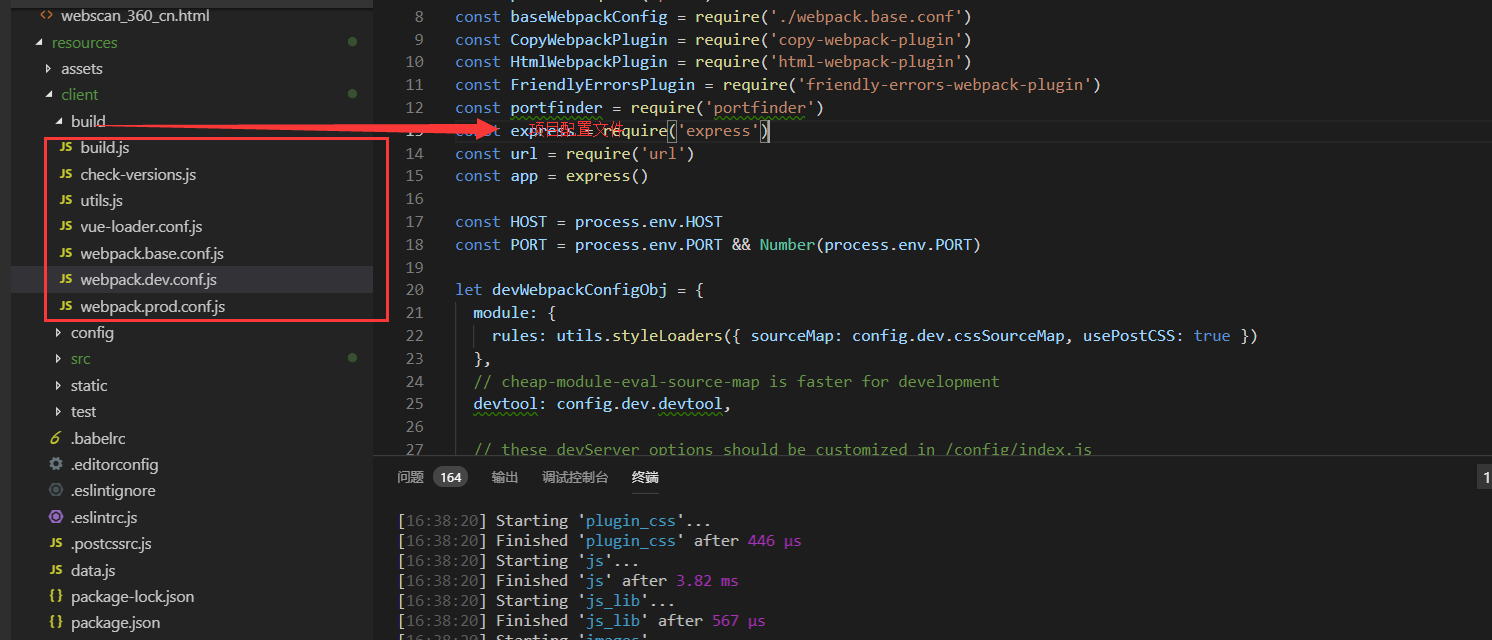The image size is (1492, 640).
Task: Click the HTML icon beside webscan_360_cn.html
Action: point(46,16)
